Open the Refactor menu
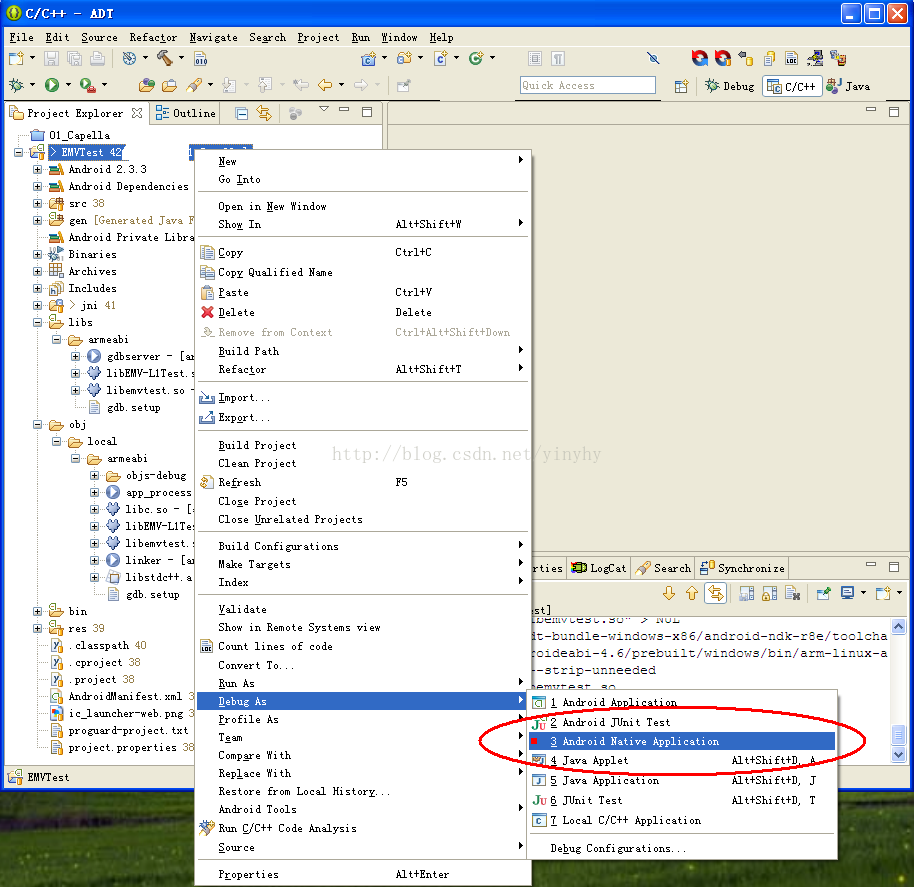914x887 pixels. [x=153, y=37]
